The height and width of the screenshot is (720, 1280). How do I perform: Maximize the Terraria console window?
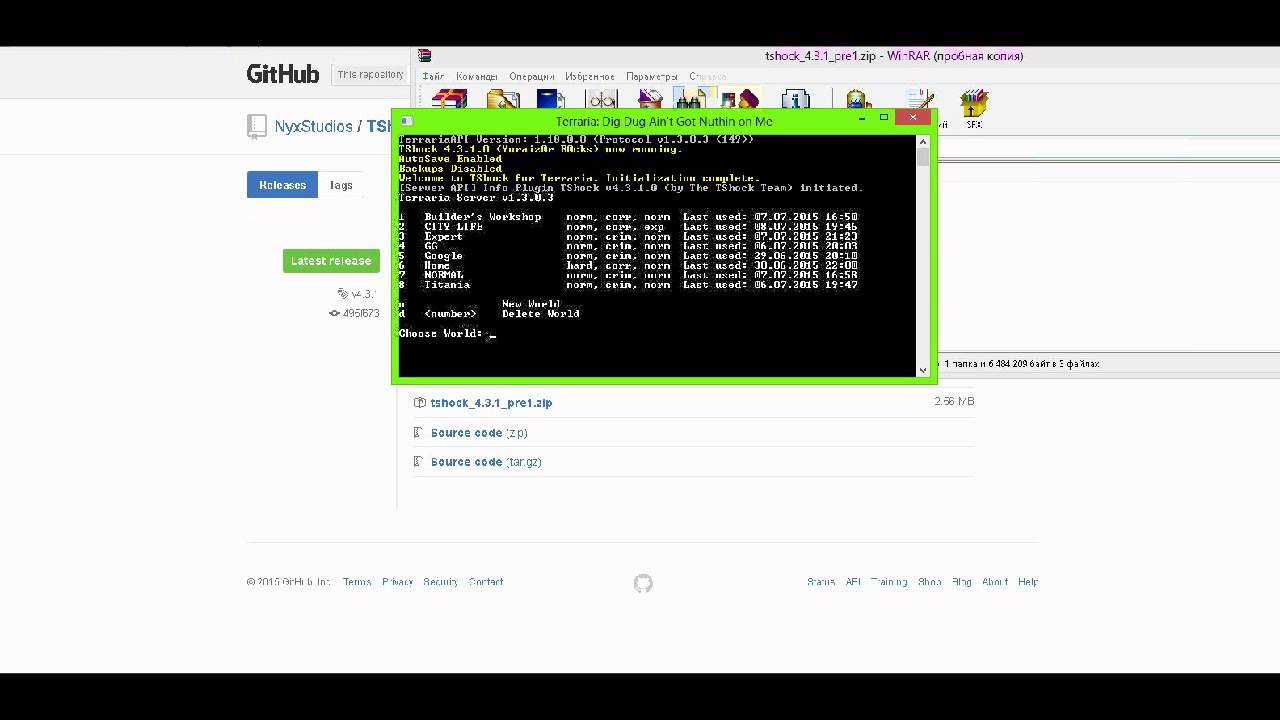885,118
